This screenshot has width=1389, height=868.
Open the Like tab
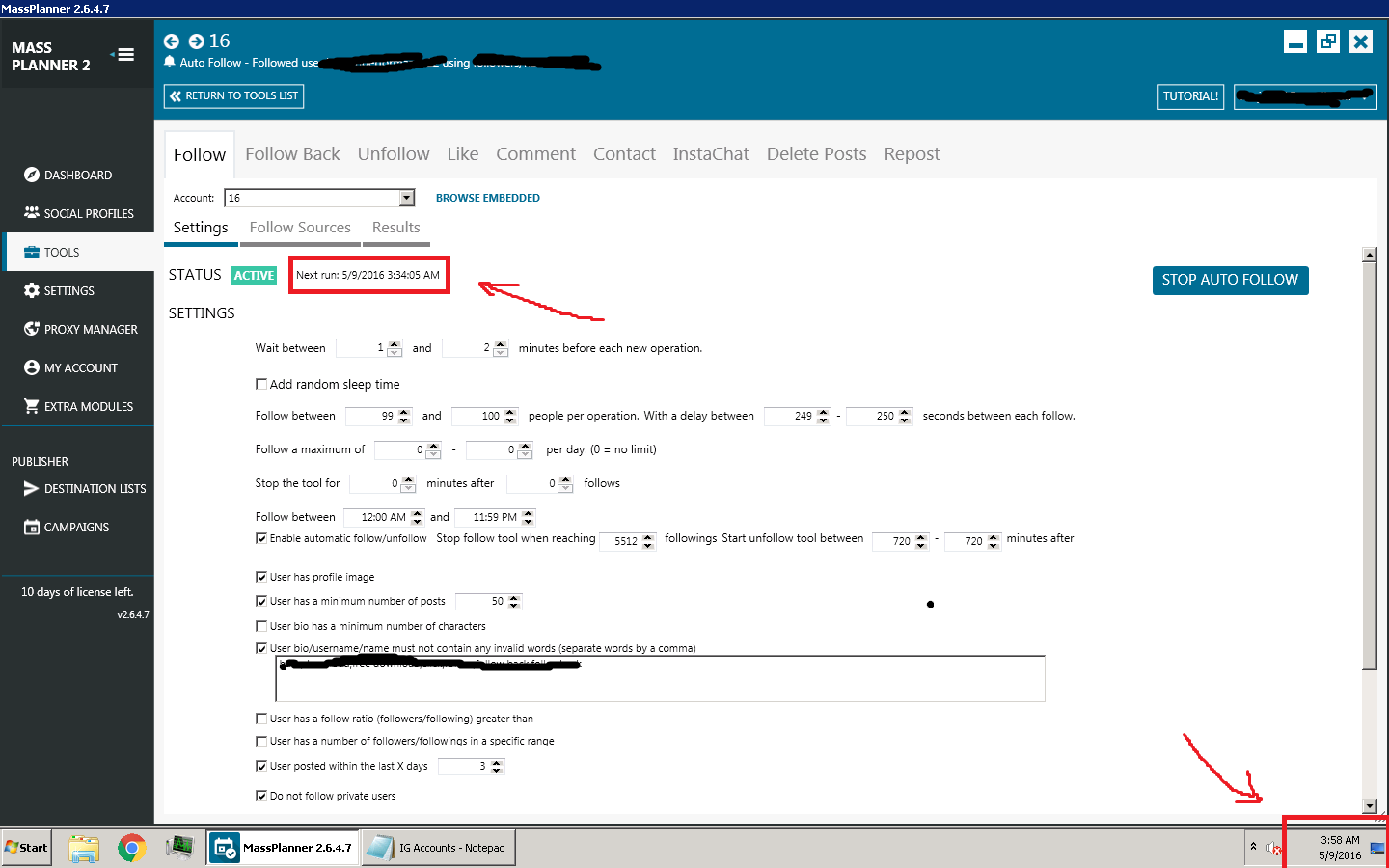coord(463,154)
